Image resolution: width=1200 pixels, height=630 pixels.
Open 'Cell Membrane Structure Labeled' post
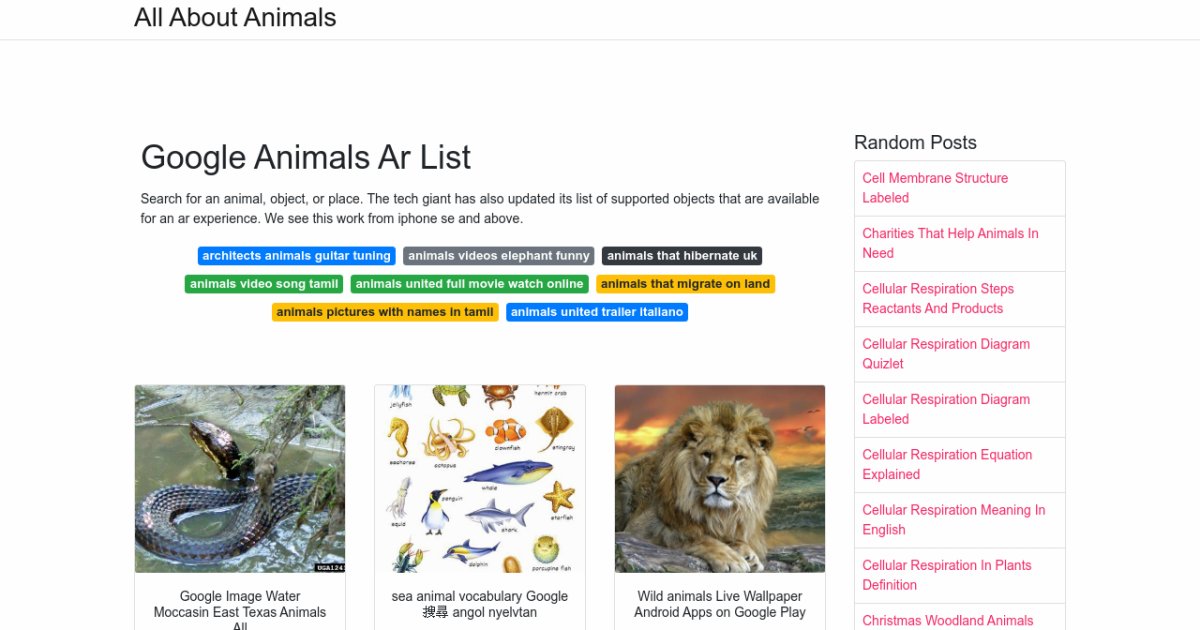[935, 188]
